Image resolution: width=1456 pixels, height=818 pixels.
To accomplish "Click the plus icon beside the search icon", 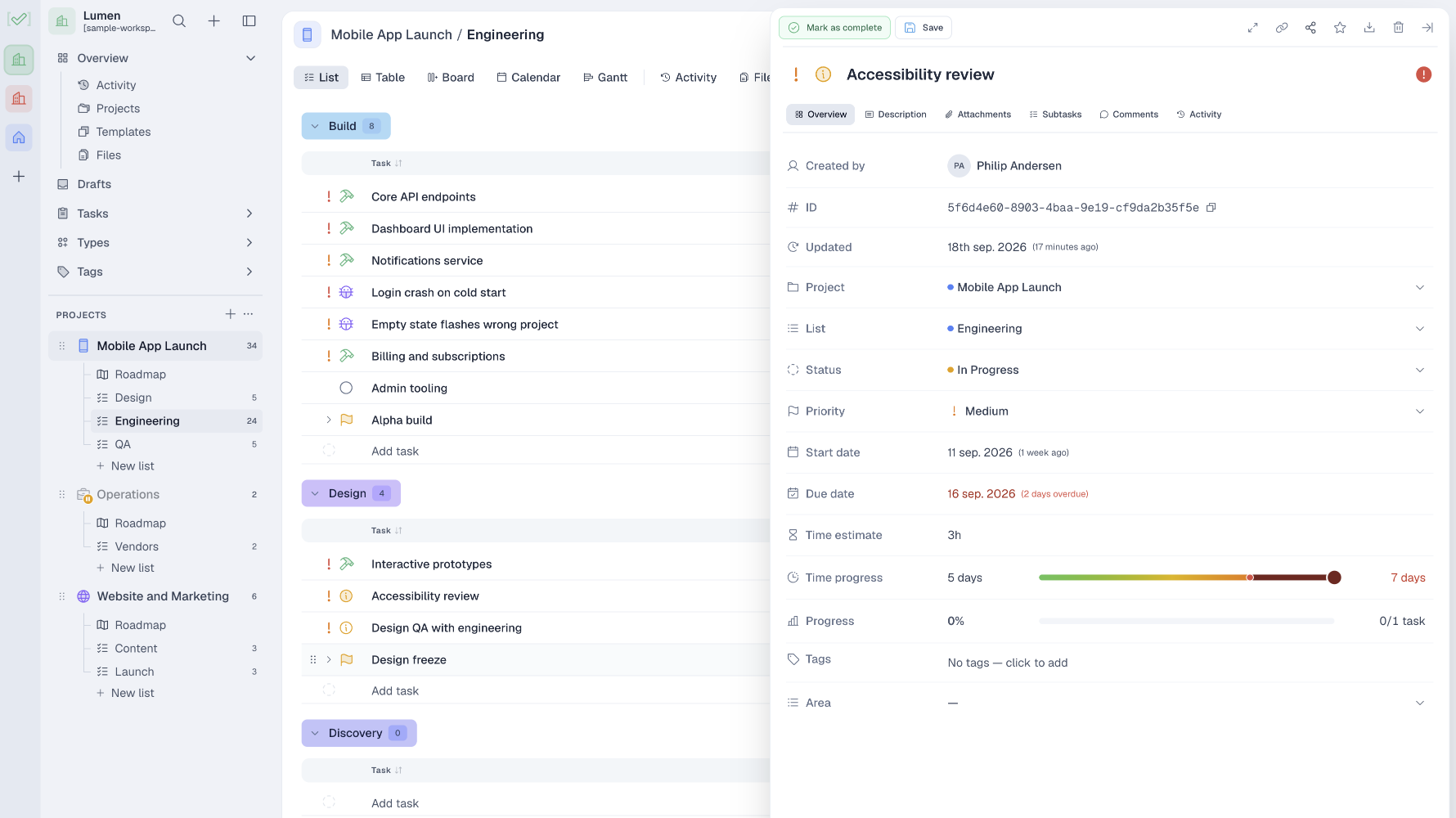I will pos(213,21).
